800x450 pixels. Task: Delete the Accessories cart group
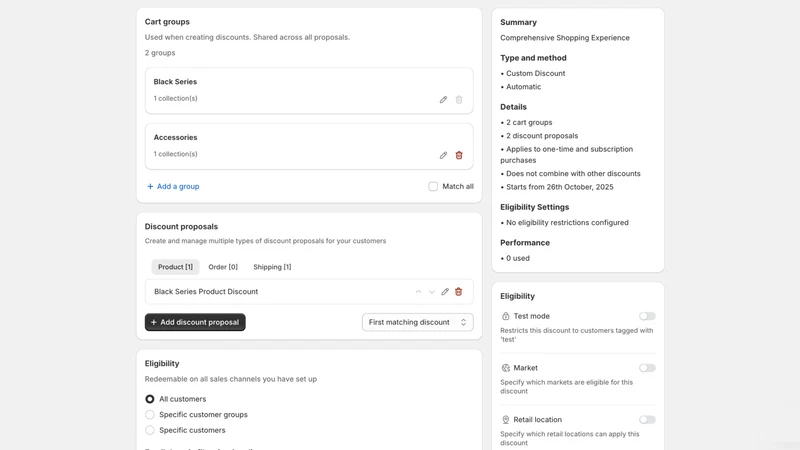[459, 155]
